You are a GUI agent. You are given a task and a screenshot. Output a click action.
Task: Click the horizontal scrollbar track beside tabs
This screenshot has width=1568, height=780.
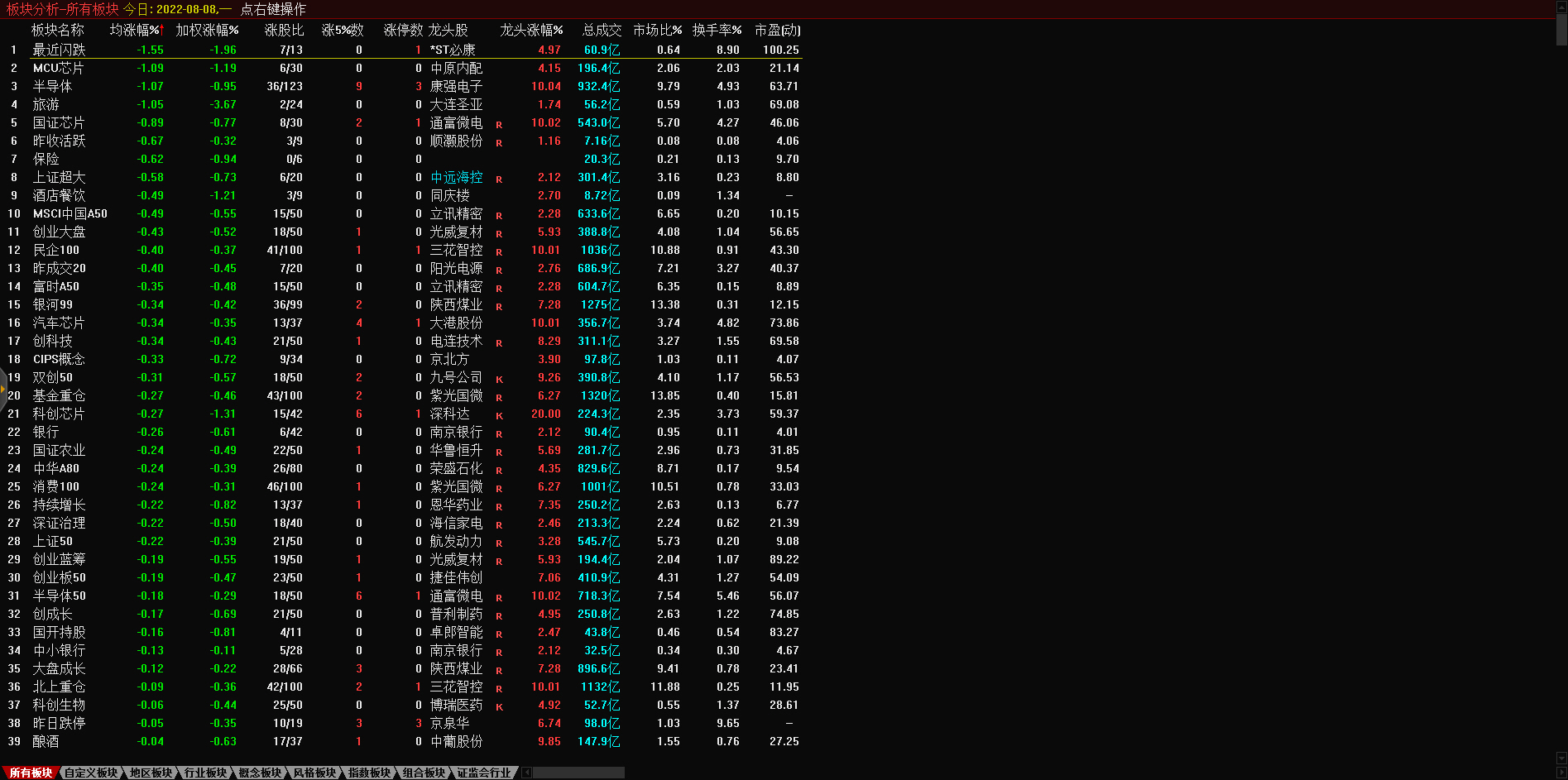(x=579, y=773)
